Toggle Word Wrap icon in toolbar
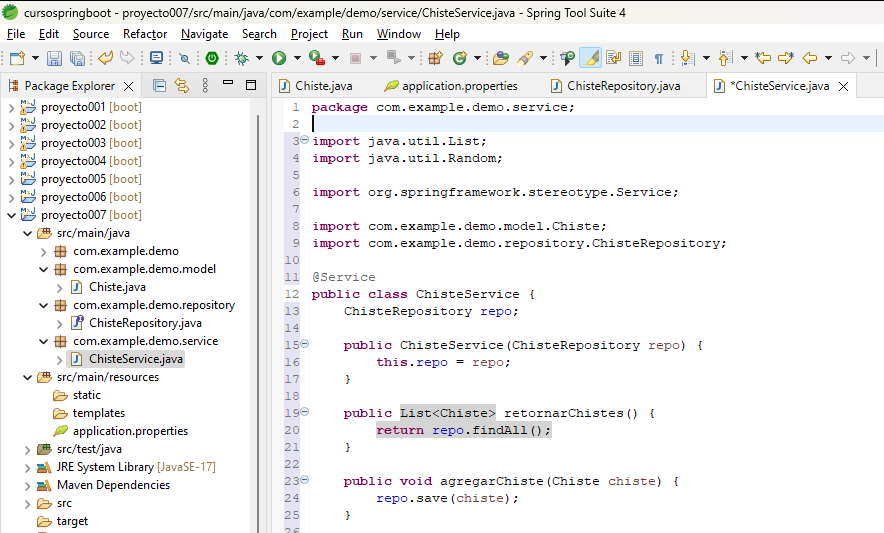This screenshot has height=533, width=884. pos(613,58)
